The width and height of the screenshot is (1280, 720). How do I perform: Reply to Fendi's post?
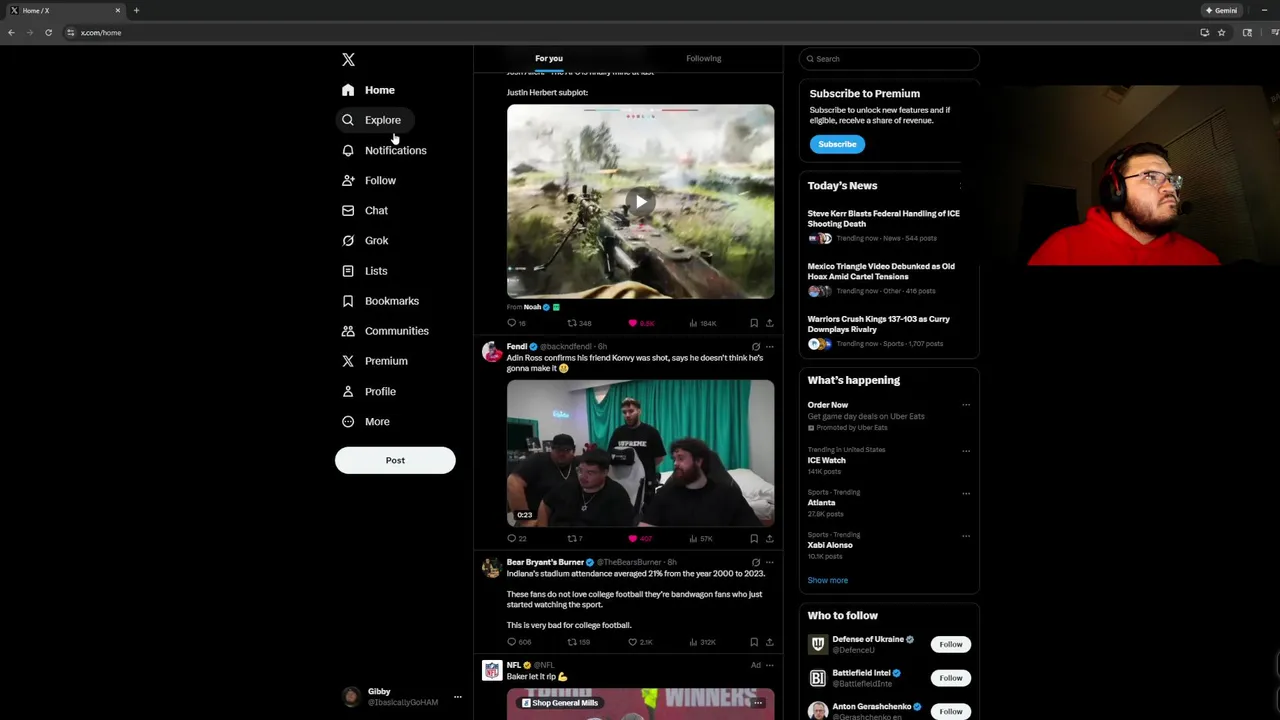(x=516, y=538)
